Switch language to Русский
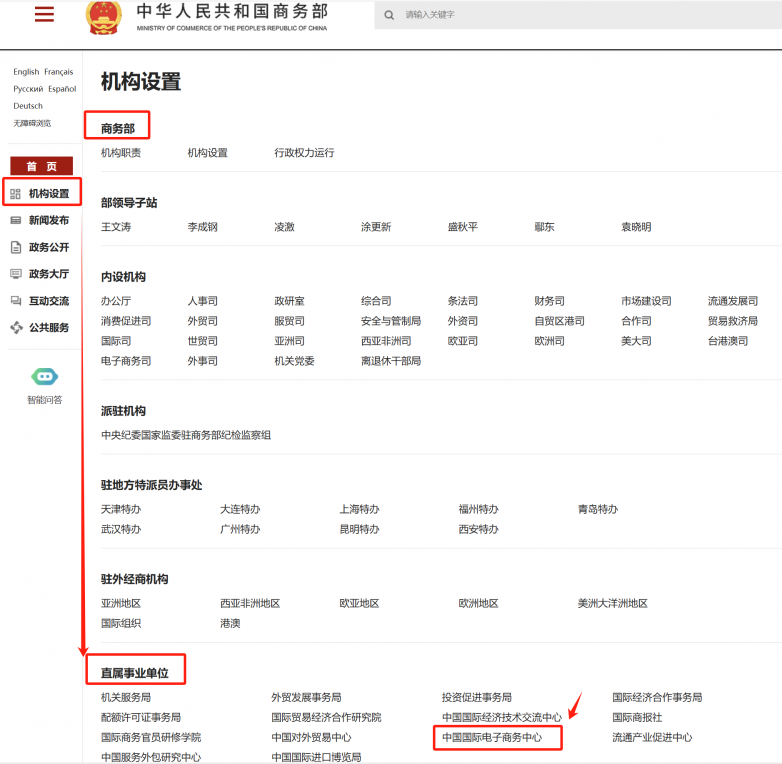The image size is (782, 764). click(28, 89)
